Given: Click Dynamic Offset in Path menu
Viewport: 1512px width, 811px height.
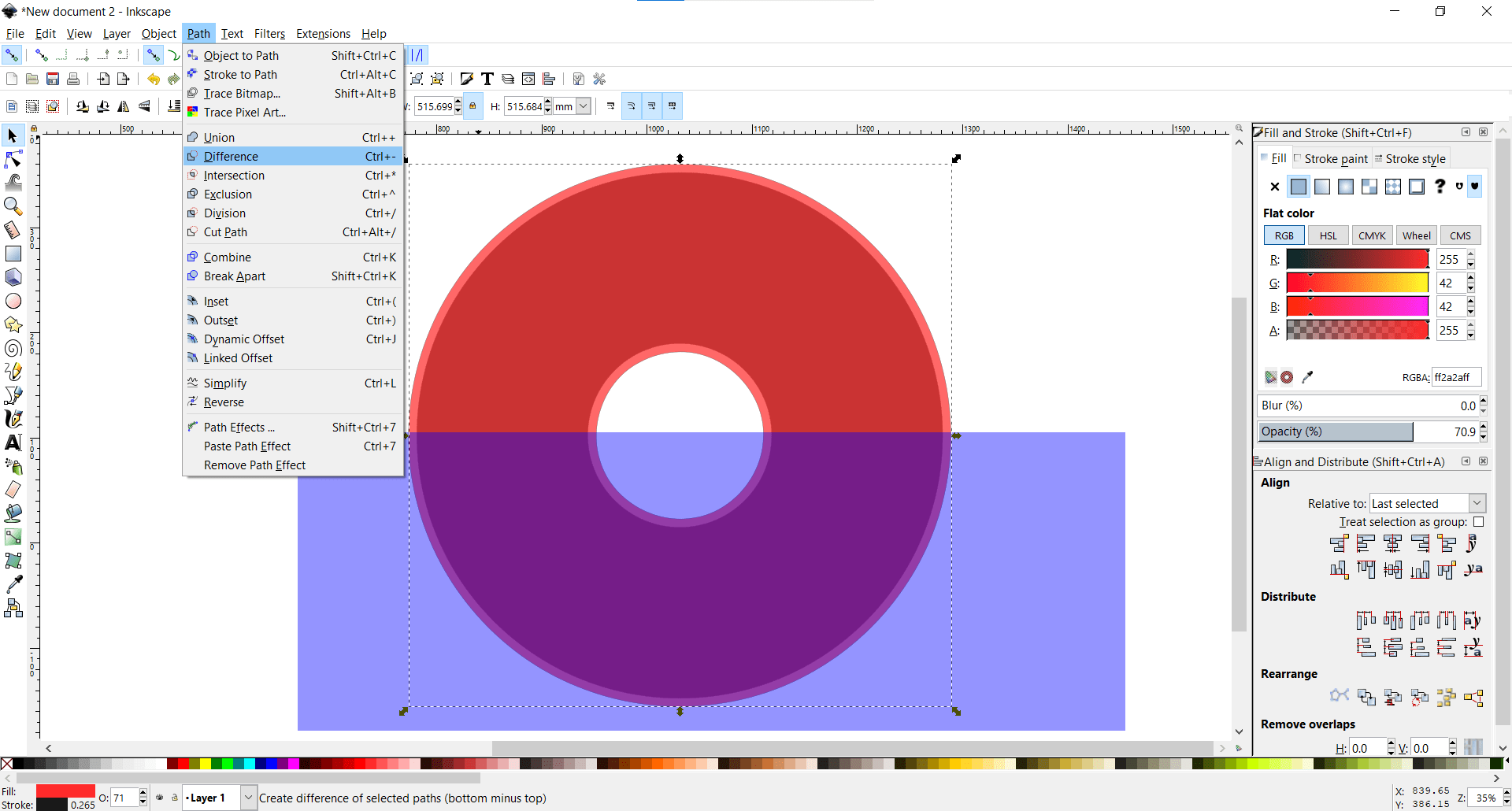Looking at the screenshot, I should (x=293, y=339).
